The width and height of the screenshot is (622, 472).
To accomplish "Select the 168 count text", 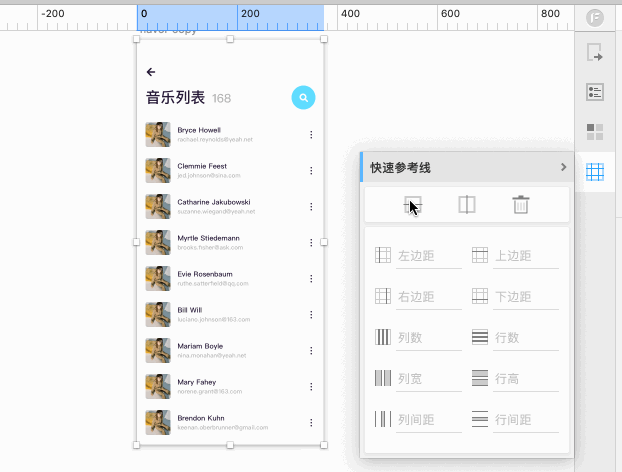I will [x=221, y=98].
